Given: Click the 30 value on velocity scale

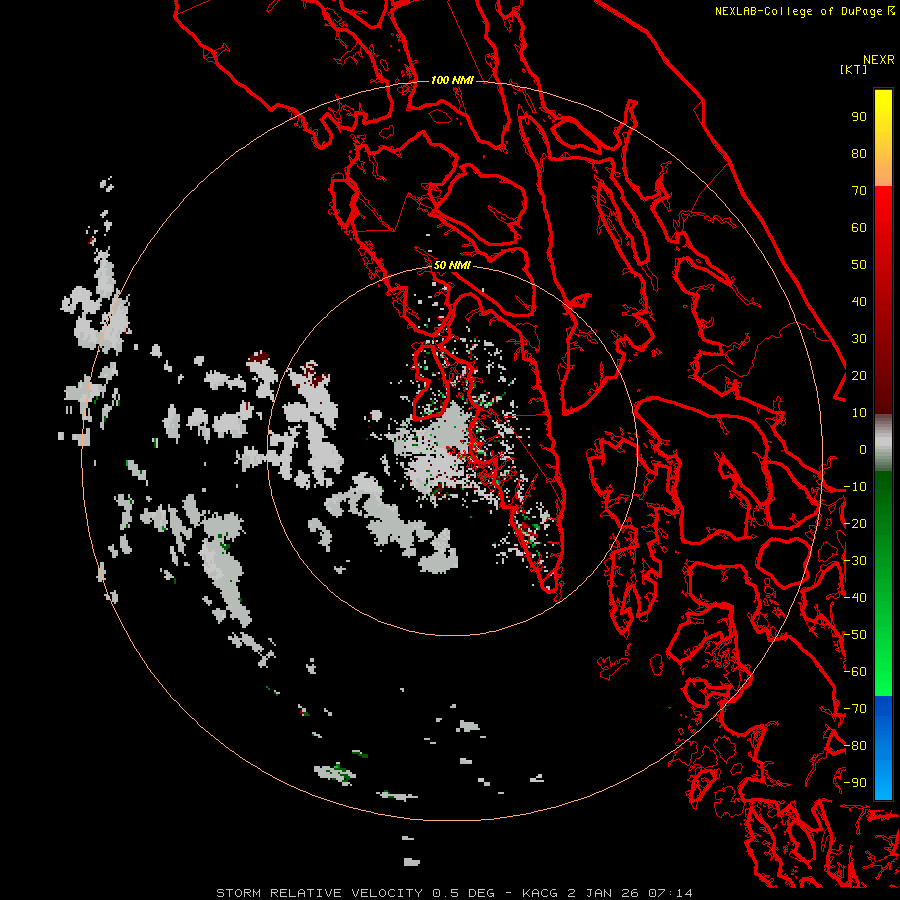Looking at the screenshot, I should tap(859, 339).
